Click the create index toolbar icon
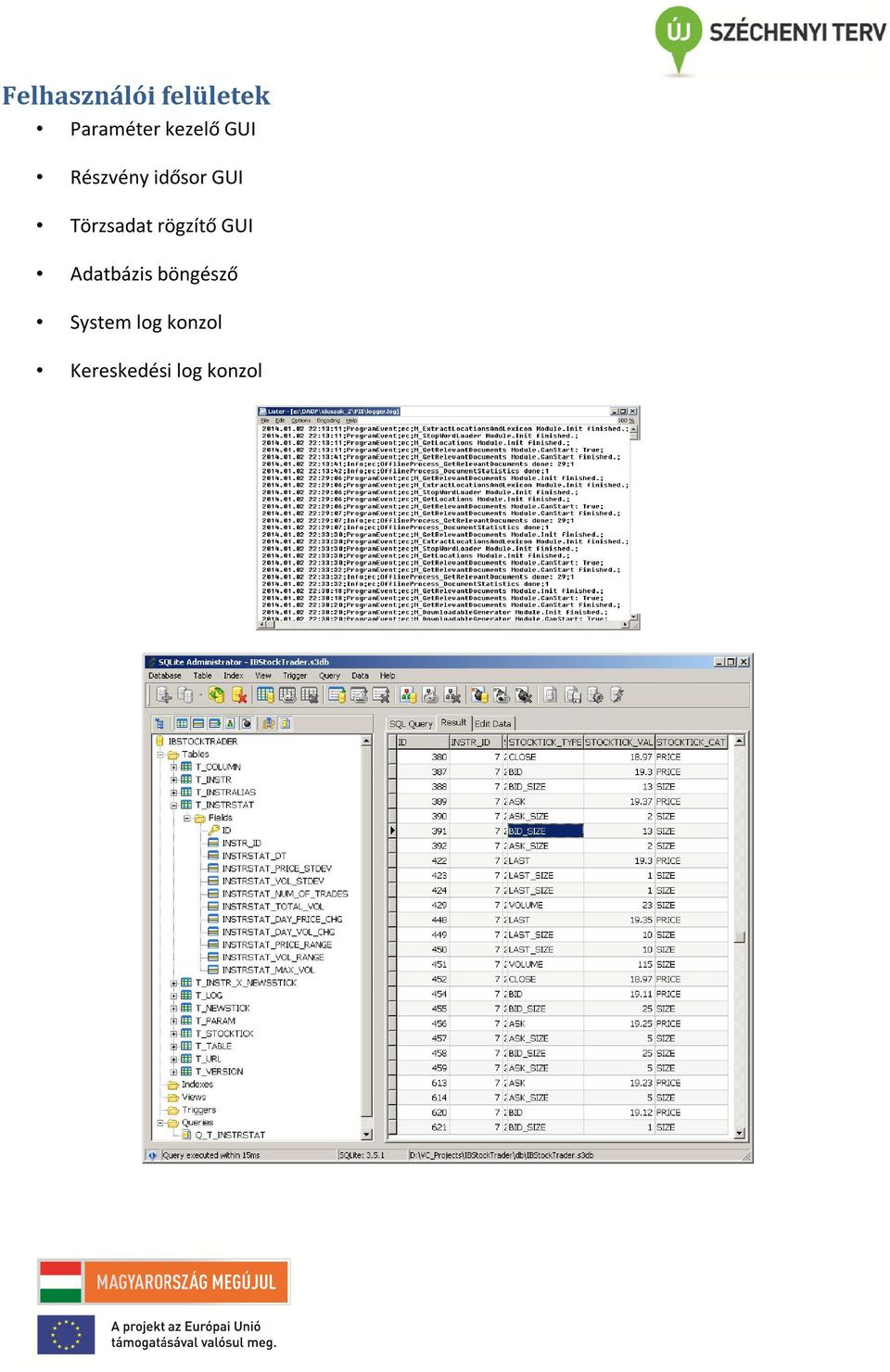Viewport: 890px width, 1372px height. [x=337, y=694]
